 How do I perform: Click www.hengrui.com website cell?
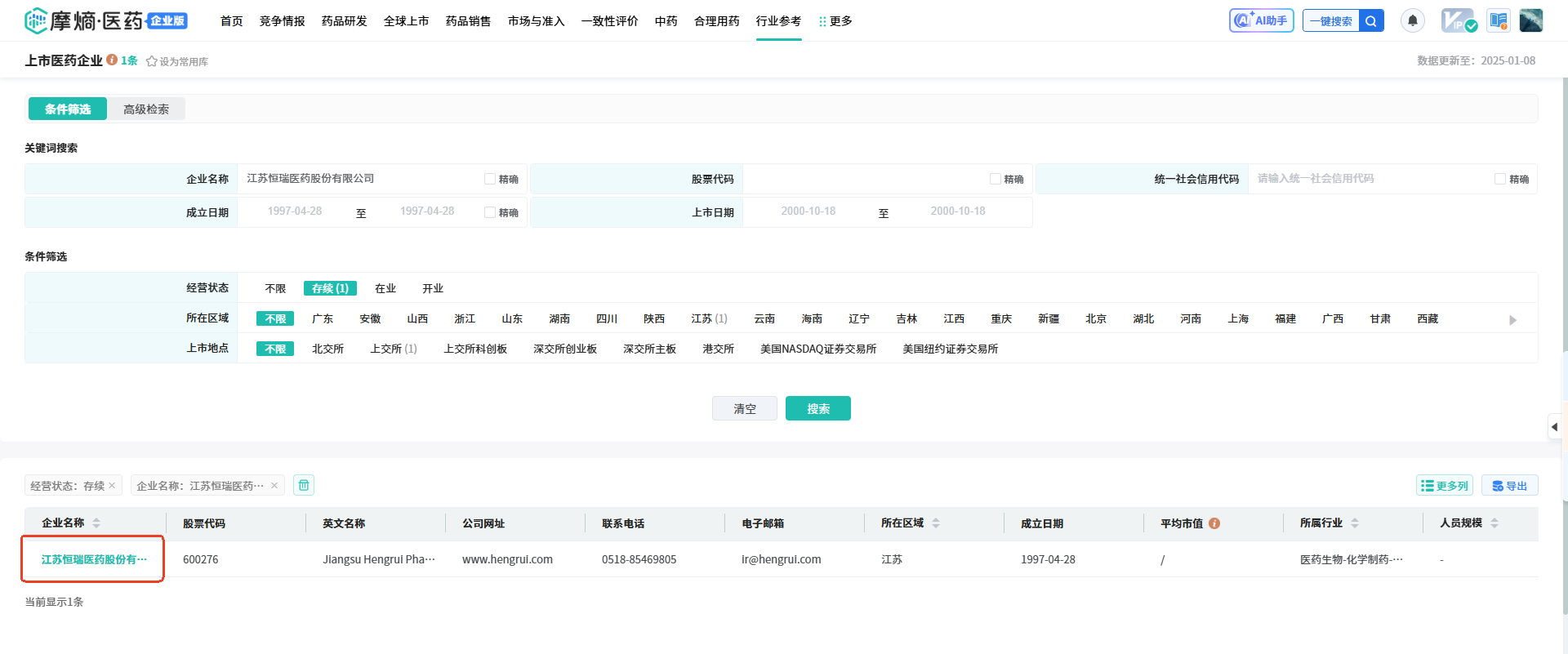pos(507,559)
